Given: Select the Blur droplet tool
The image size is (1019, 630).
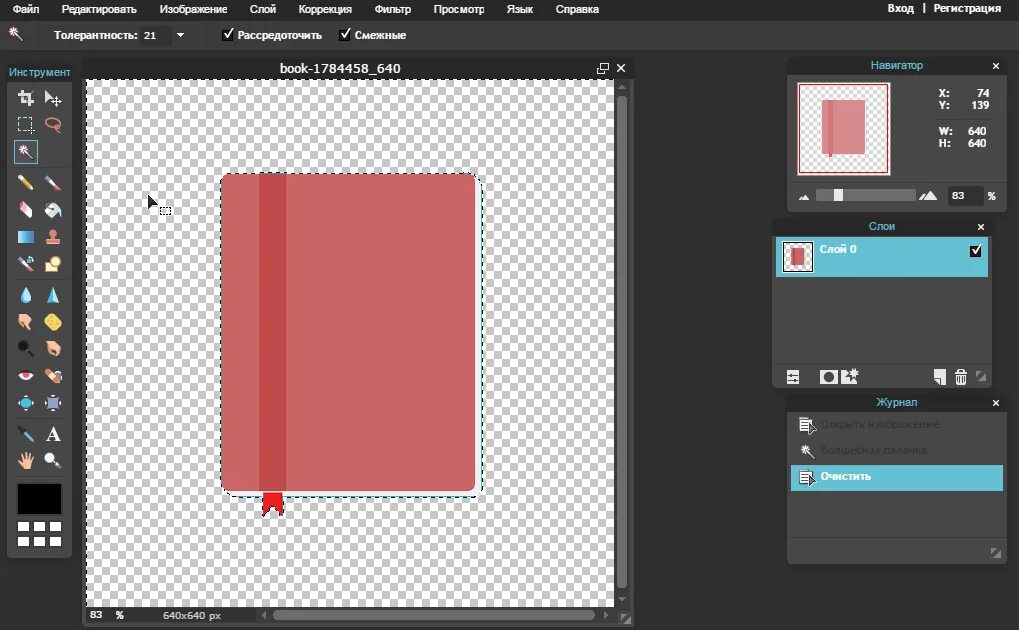Looking at the screenshot, I should 25,295.
